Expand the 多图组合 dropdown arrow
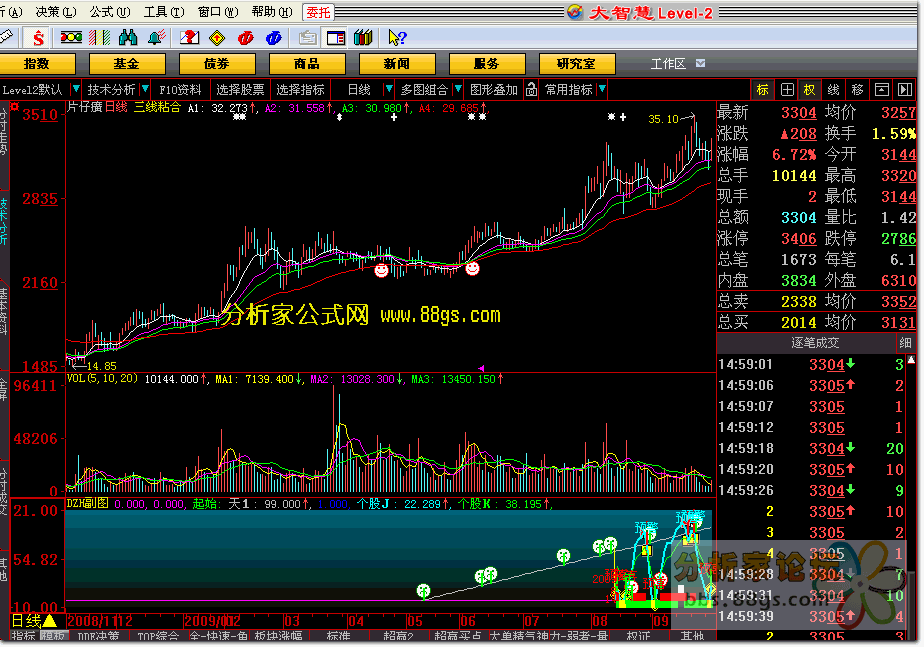This screenshot has height=647, width=924. coord(458,89)
